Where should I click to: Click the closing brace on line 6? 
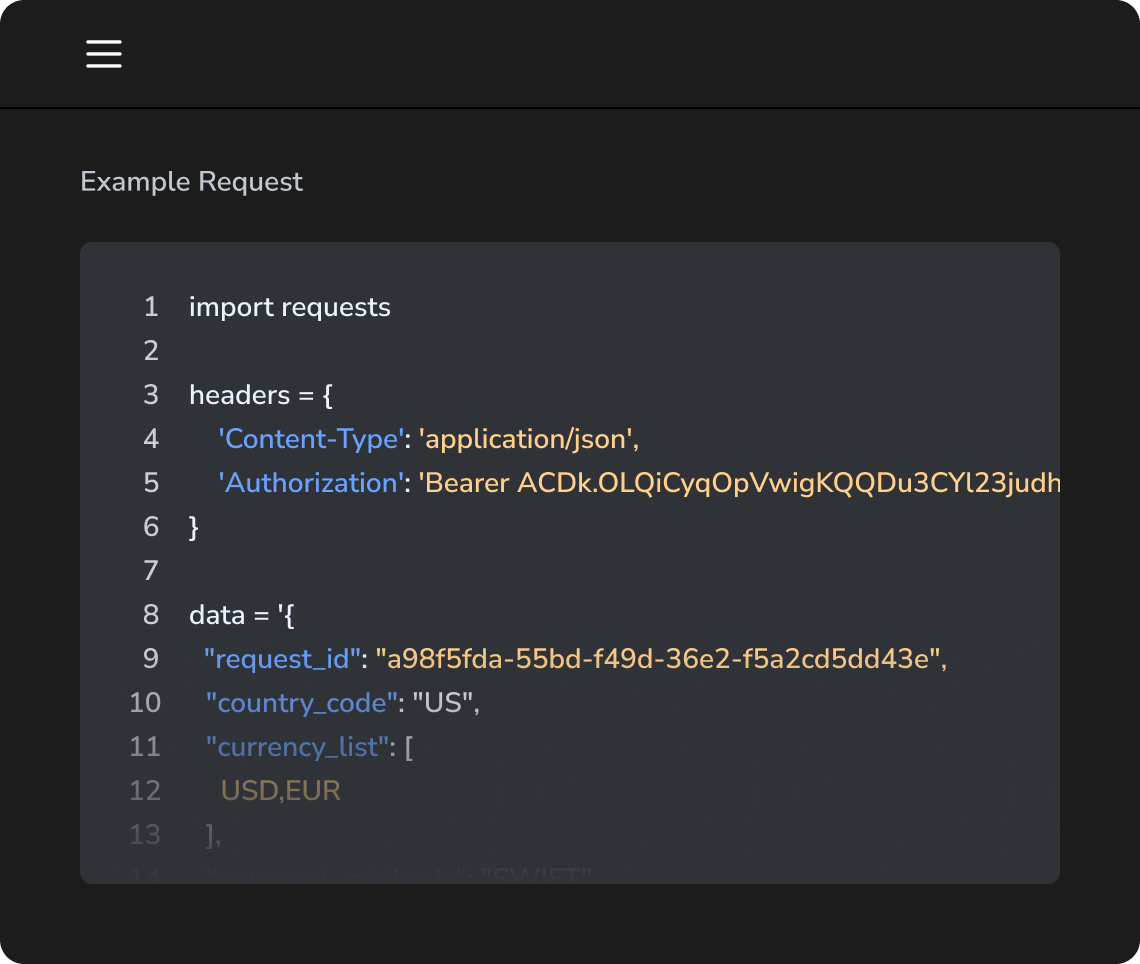pos(194,527)
